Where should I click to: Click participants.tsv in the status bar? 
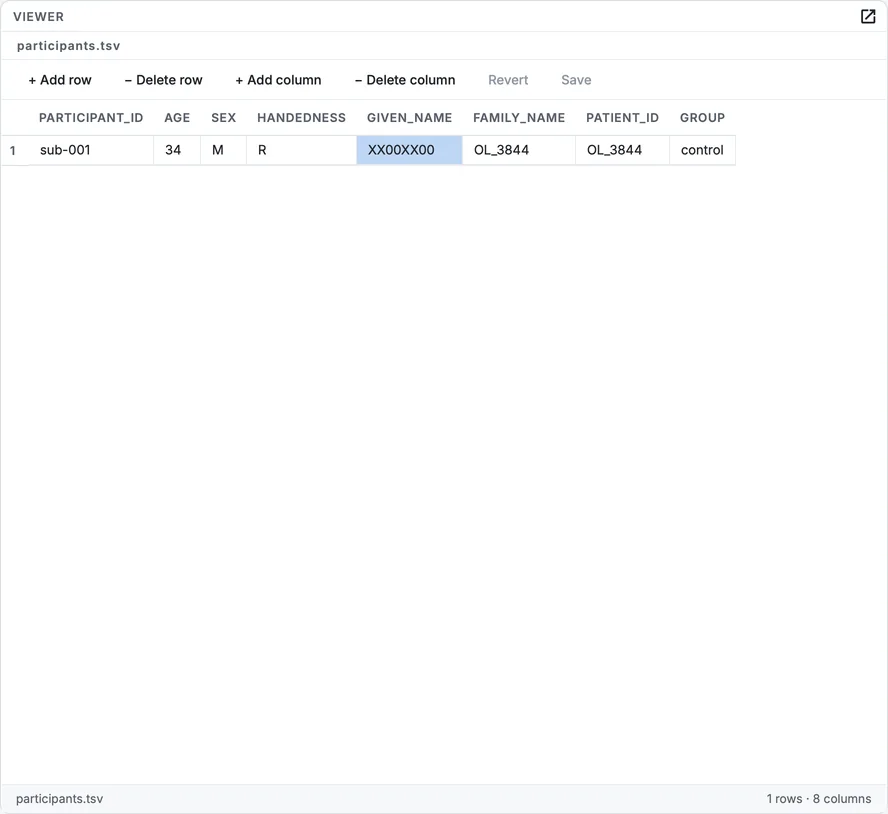[x=59, y=799]
